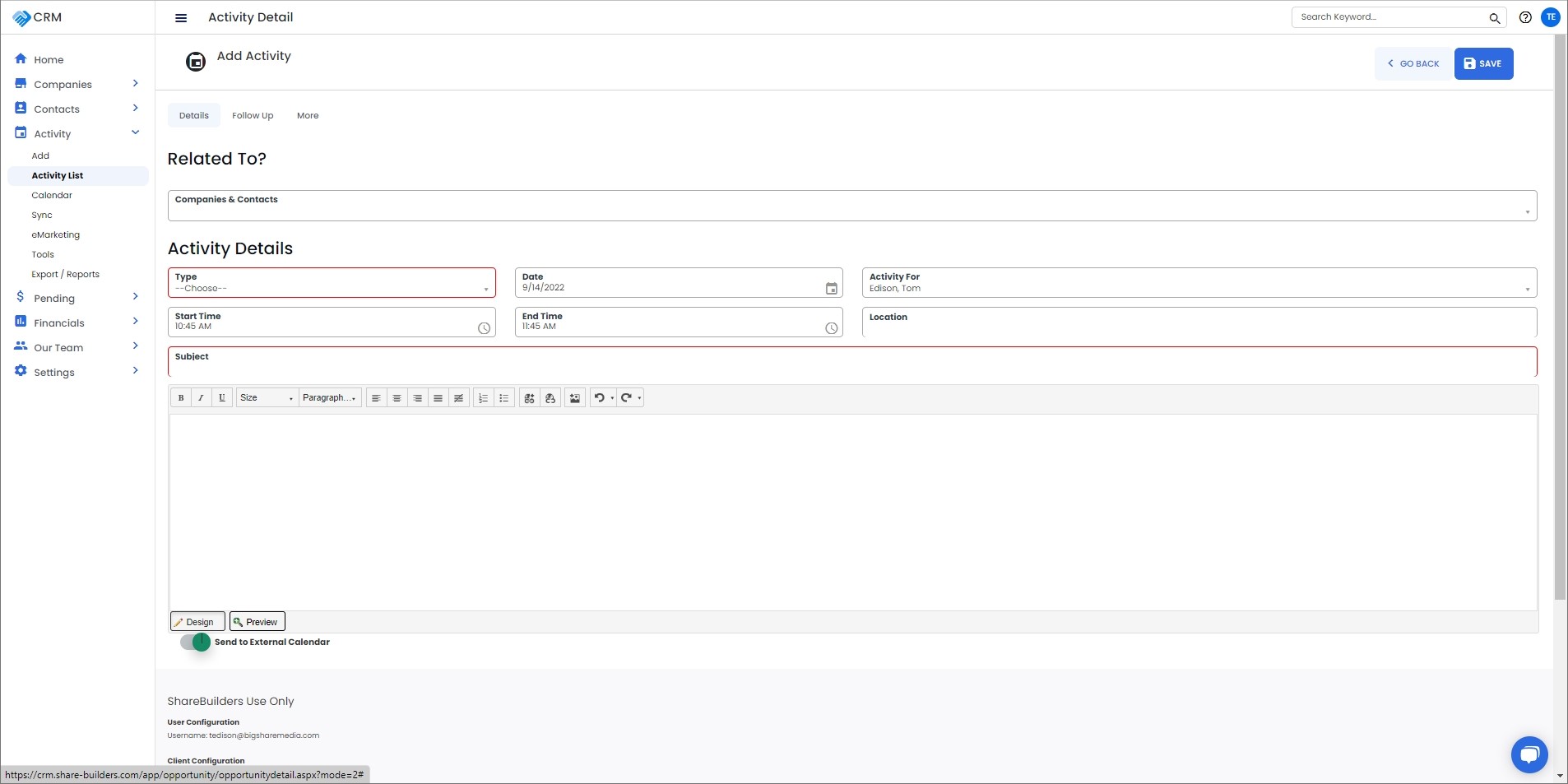
Task: Switch to the Details tab
Action: [194, 116]
